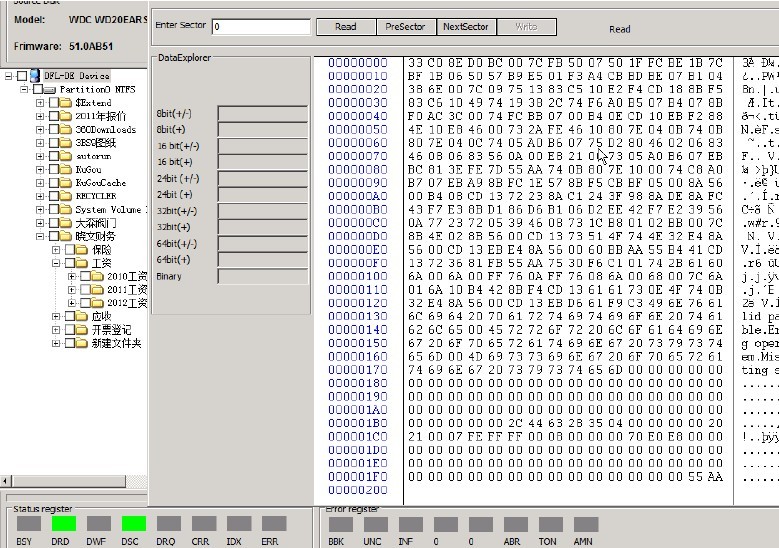Image resolution: width=779 pixels, height=548 pixels.
Task: Click the DSC status register indicator
Action: 134,524
